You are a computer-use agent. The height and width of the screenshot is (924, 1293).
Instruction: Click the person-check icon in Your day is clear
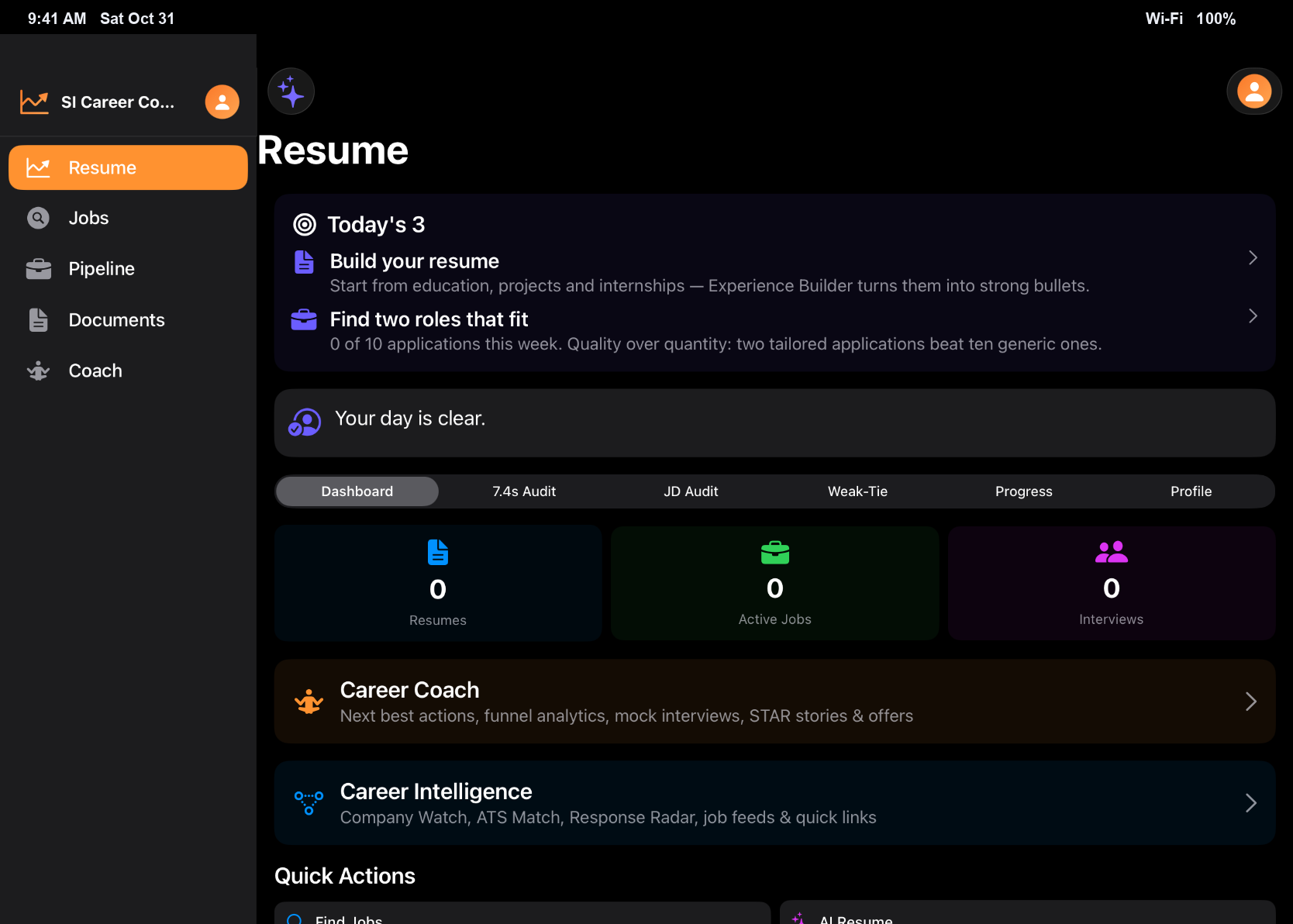tap(305, 422)
